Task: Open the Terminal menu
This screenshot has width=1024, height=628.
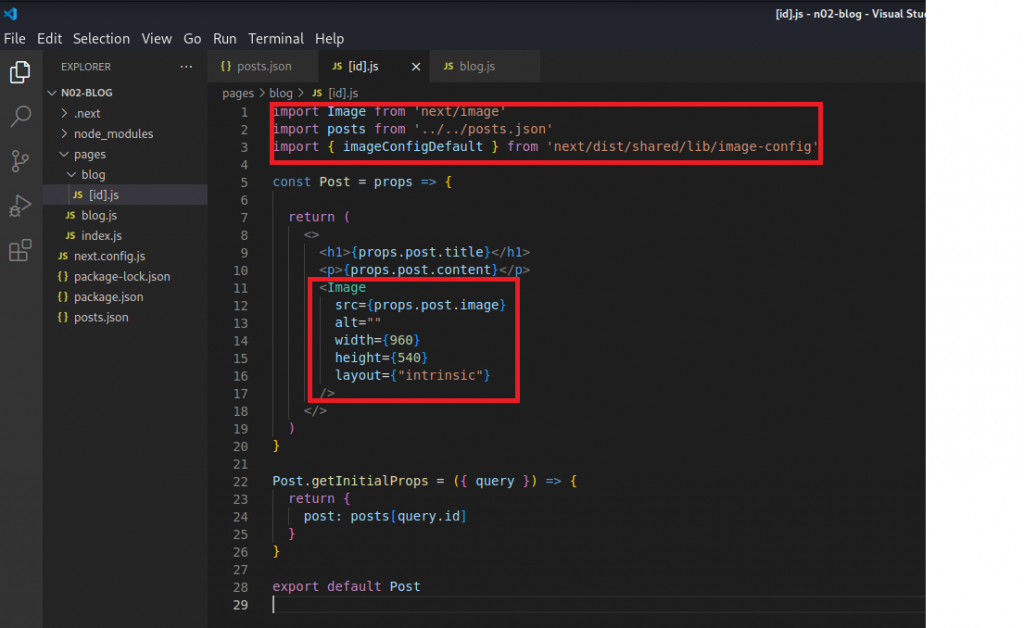Action: click(276, 39)
